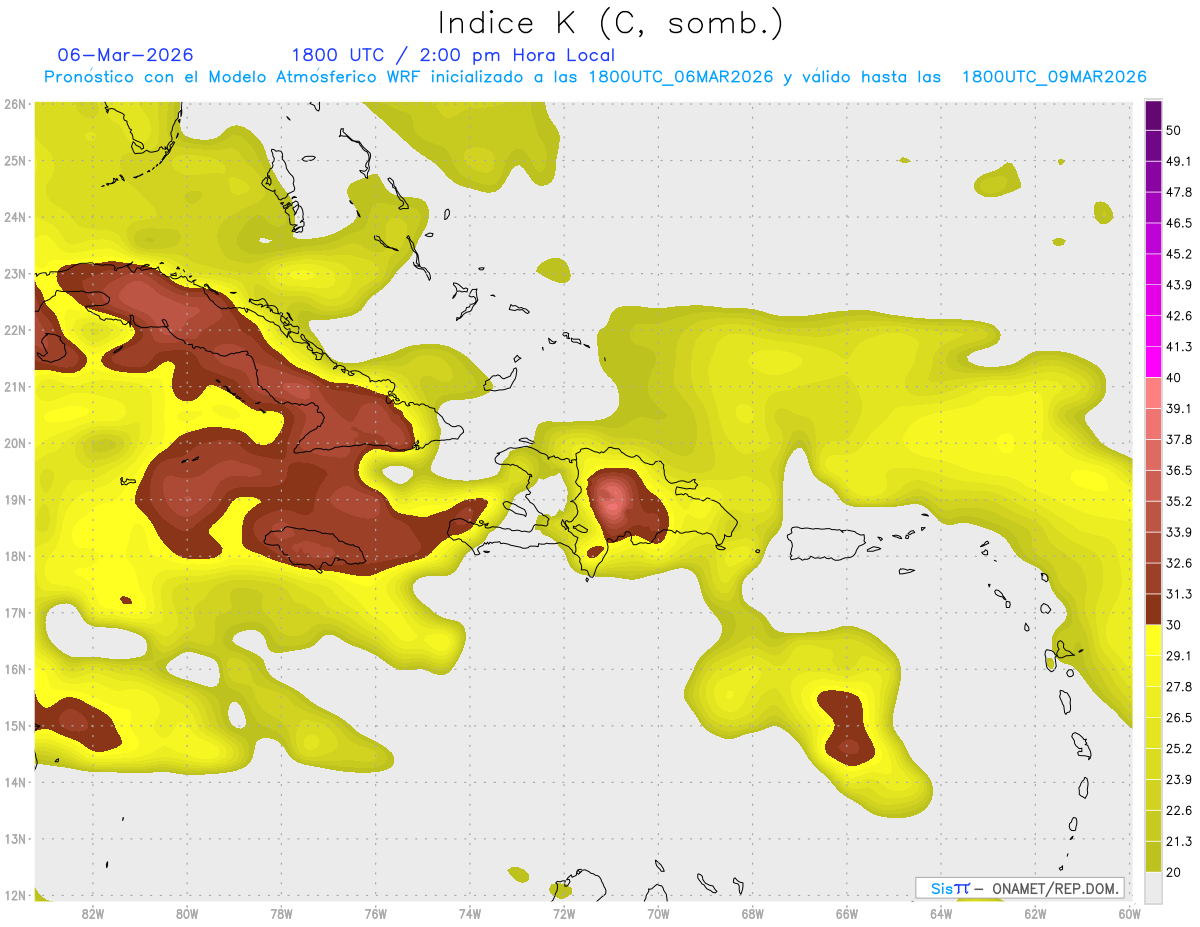The image size is (1200, 927).
Task: Click the "1800UTC_09MAR2026" valid-until time text
Action: coord(1054,77)
